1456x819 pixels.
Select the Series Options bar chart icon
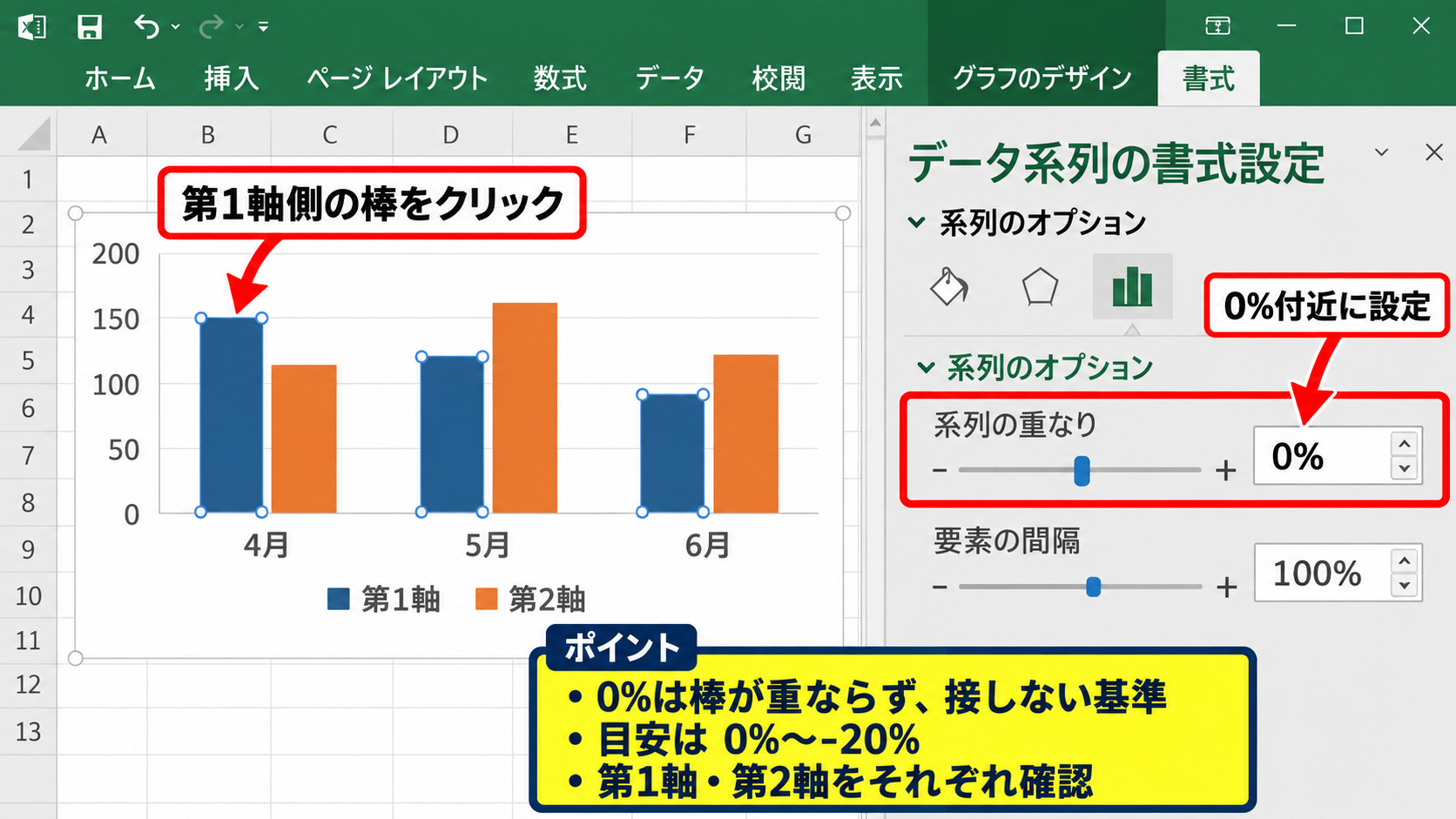click(x=1132, y=286)
